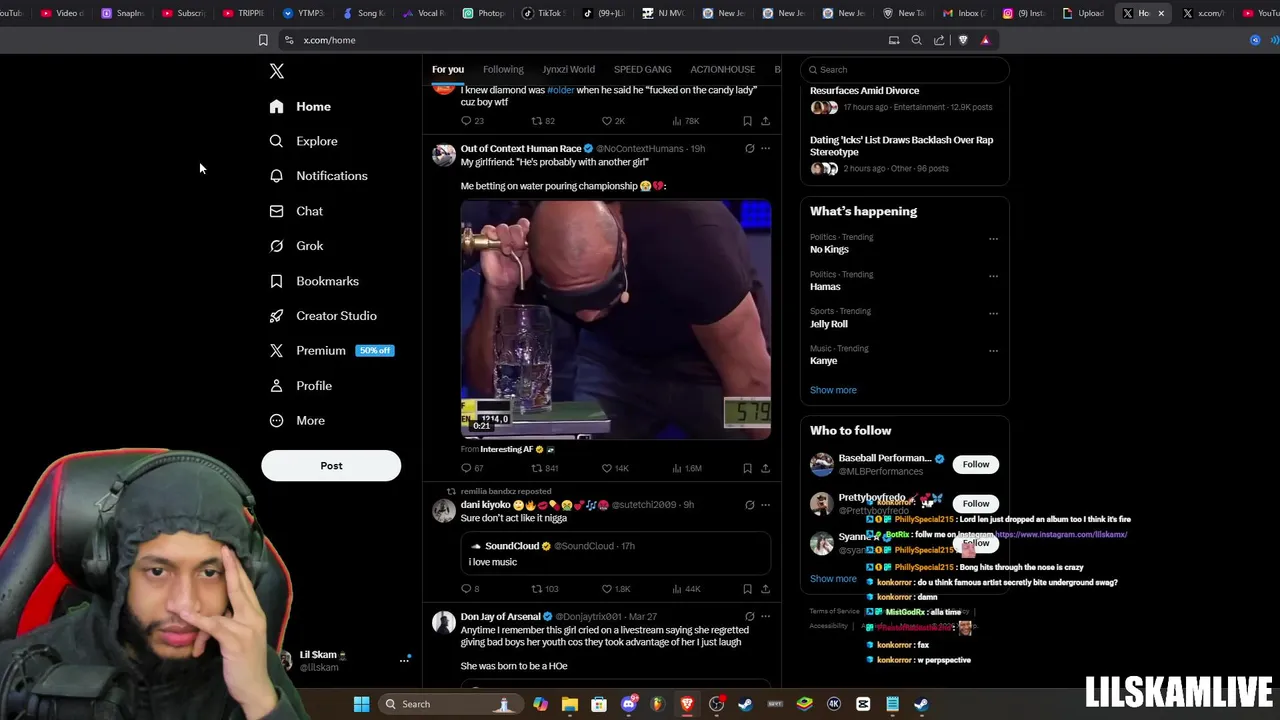Open Notifications in sidebar

point(318,176)
